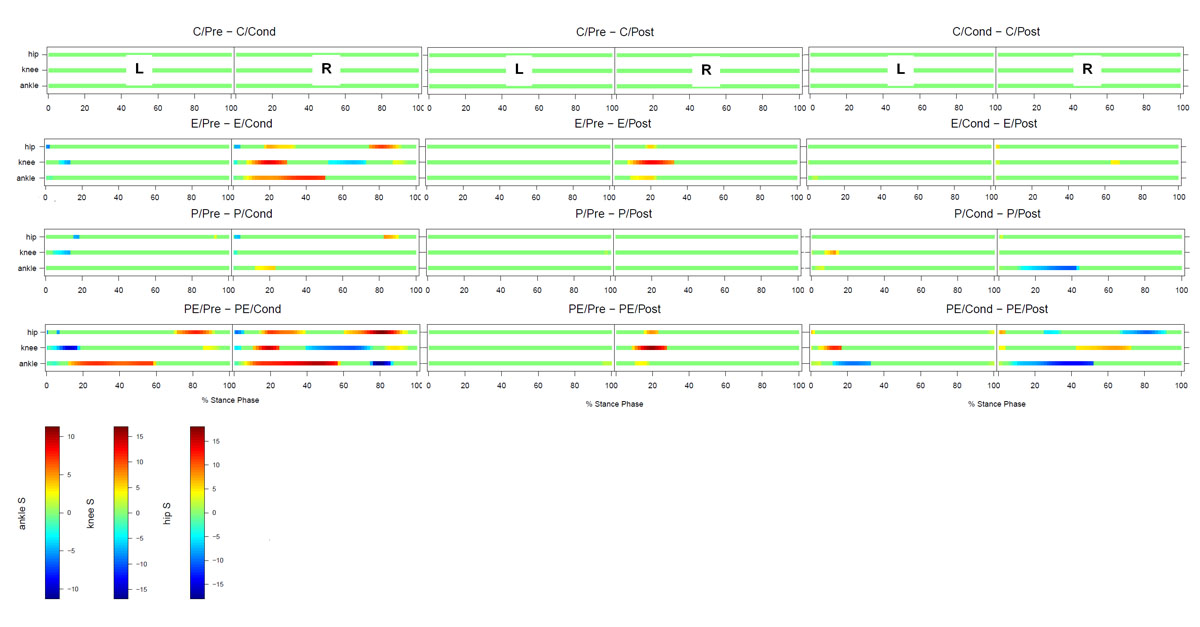
Task: Choose the ankle row label beside PE/Pre − PE/Cond
Action: click(28, 363)
